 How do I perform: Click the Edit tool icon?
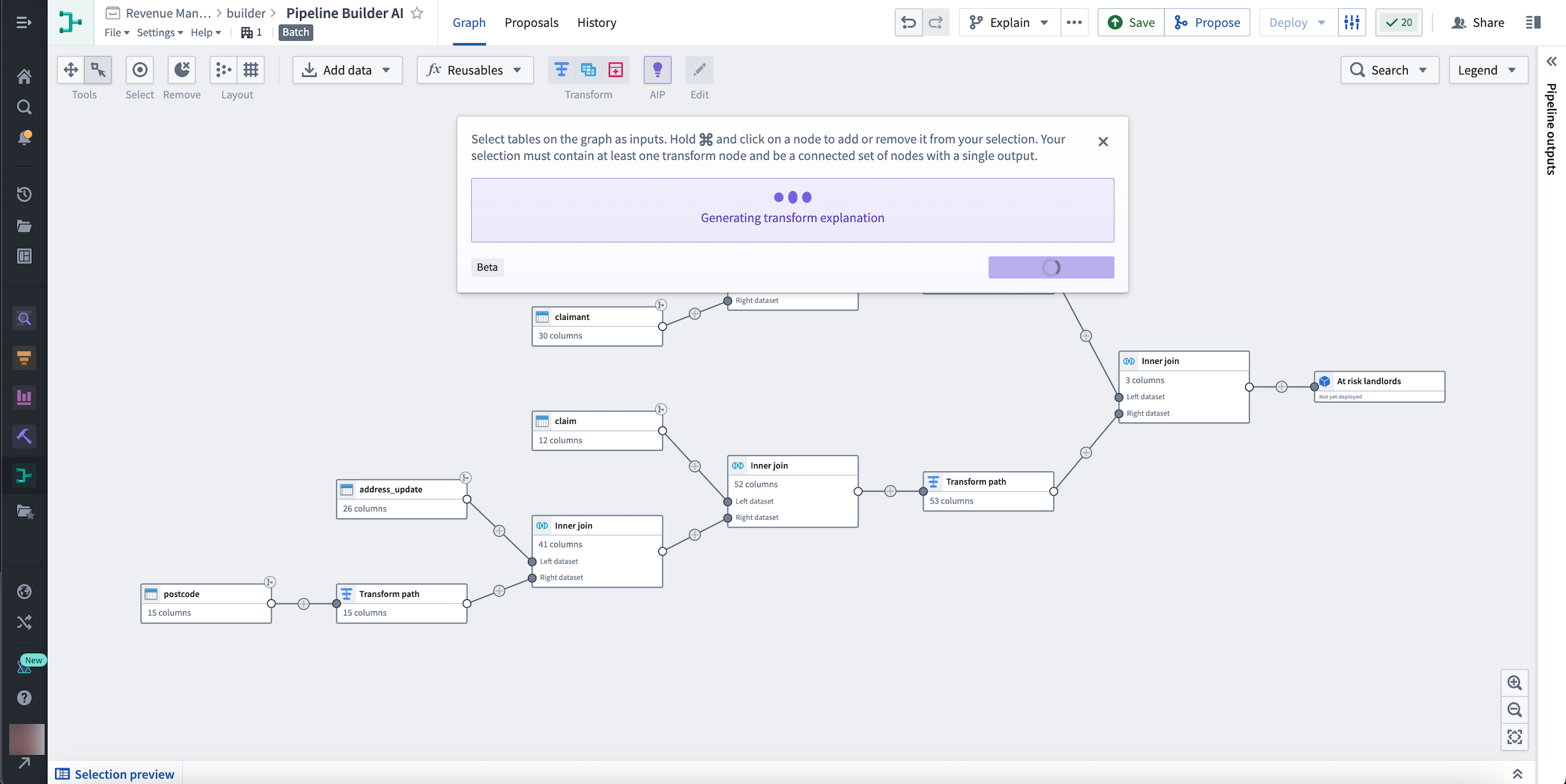tap(699, 70)
